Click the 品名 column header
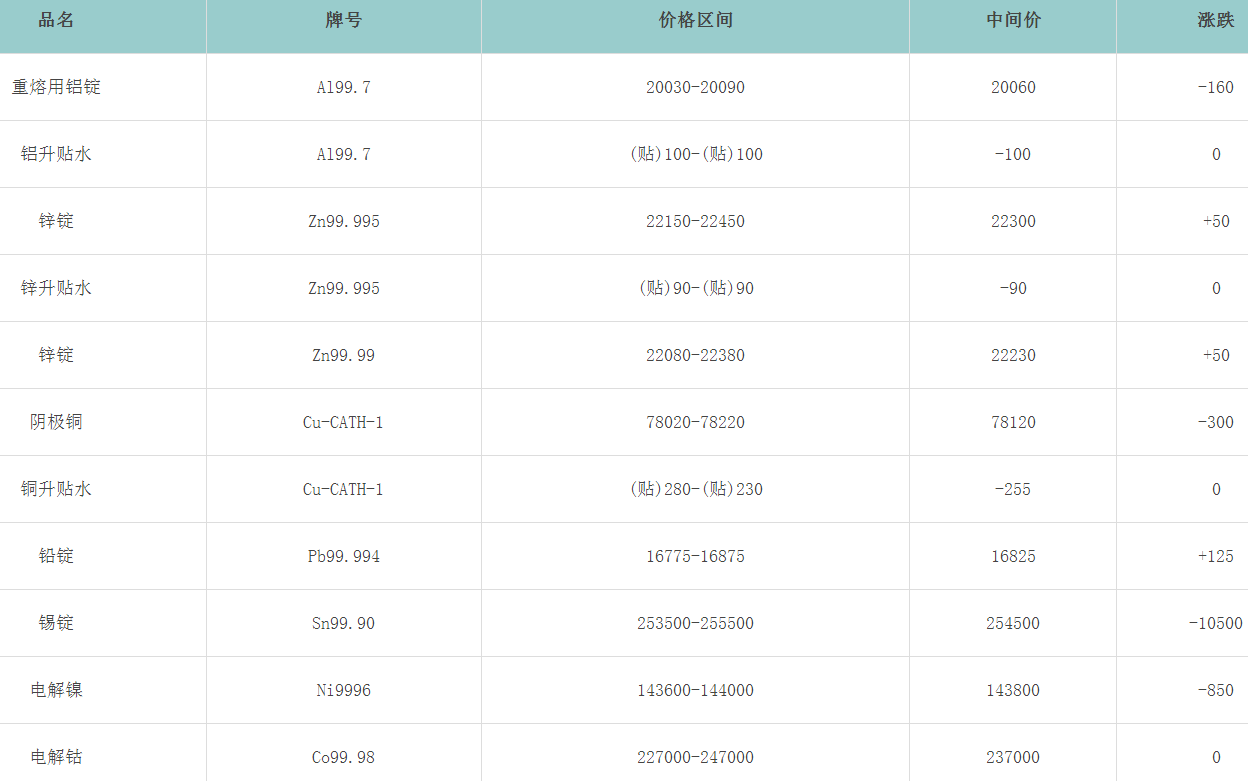1248x781 pixels. coord(56,21)
